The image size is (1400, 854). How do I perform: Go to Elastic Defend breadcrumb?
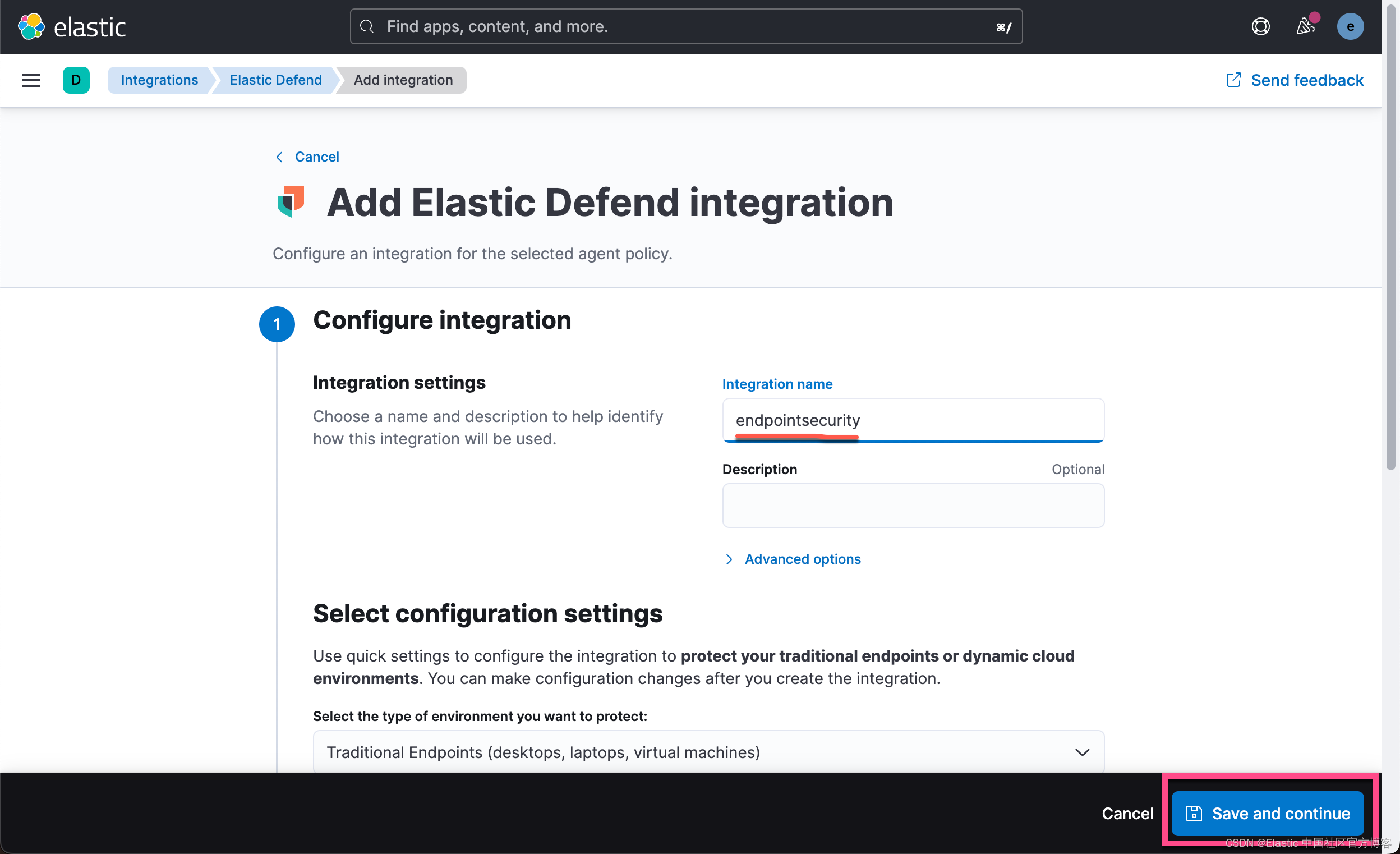[275, 80]
